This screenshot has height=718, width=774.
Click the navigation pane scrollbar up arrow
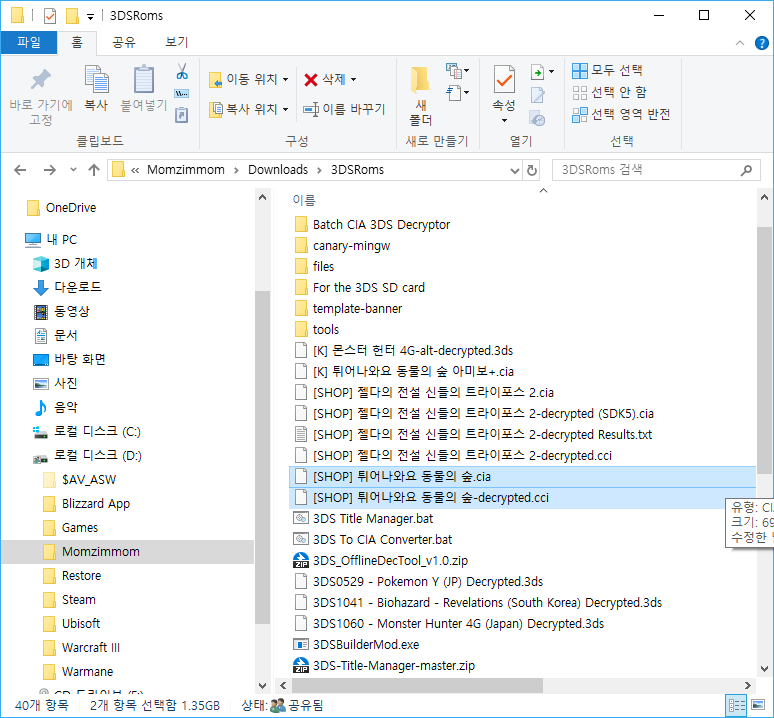click(x=263, y=198)
